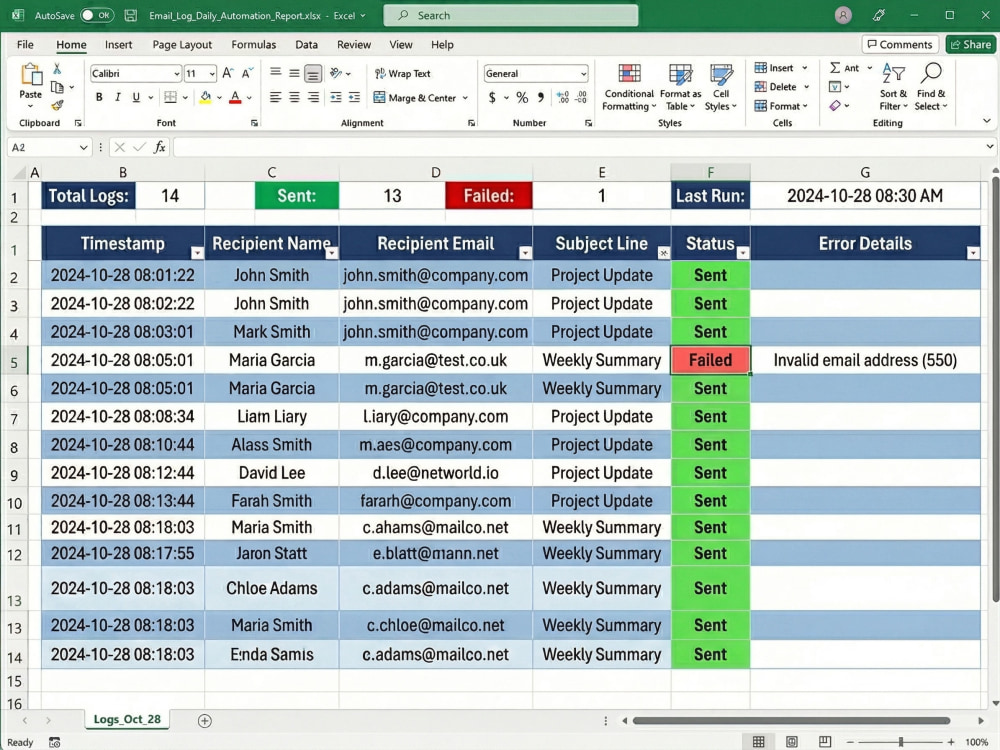This screenshot has width=1000, height=750.
Task: Increase font size with the large A icon
Action: (x=228, y=73)
